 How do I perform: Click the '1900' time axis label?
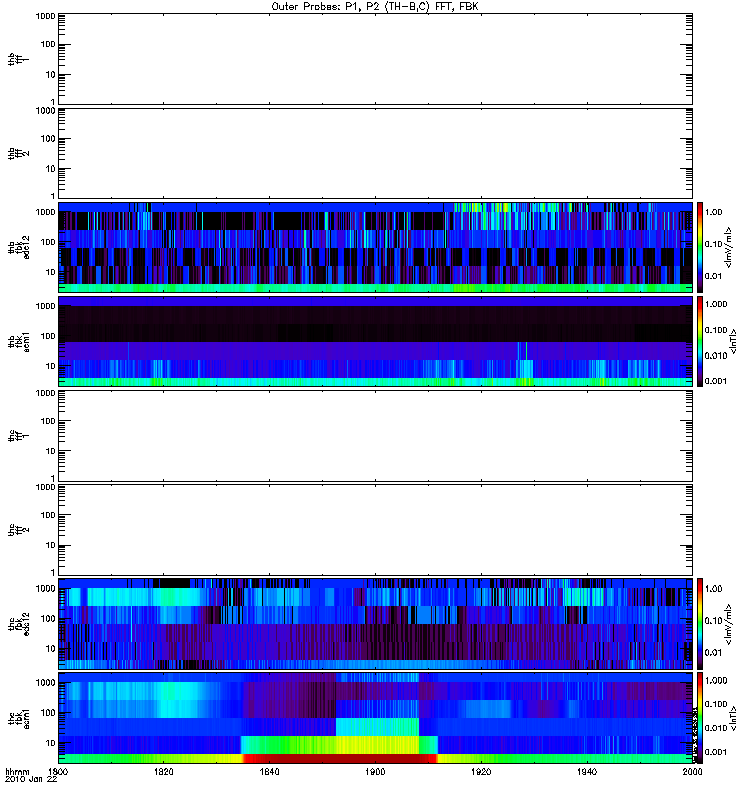(375, 772)
